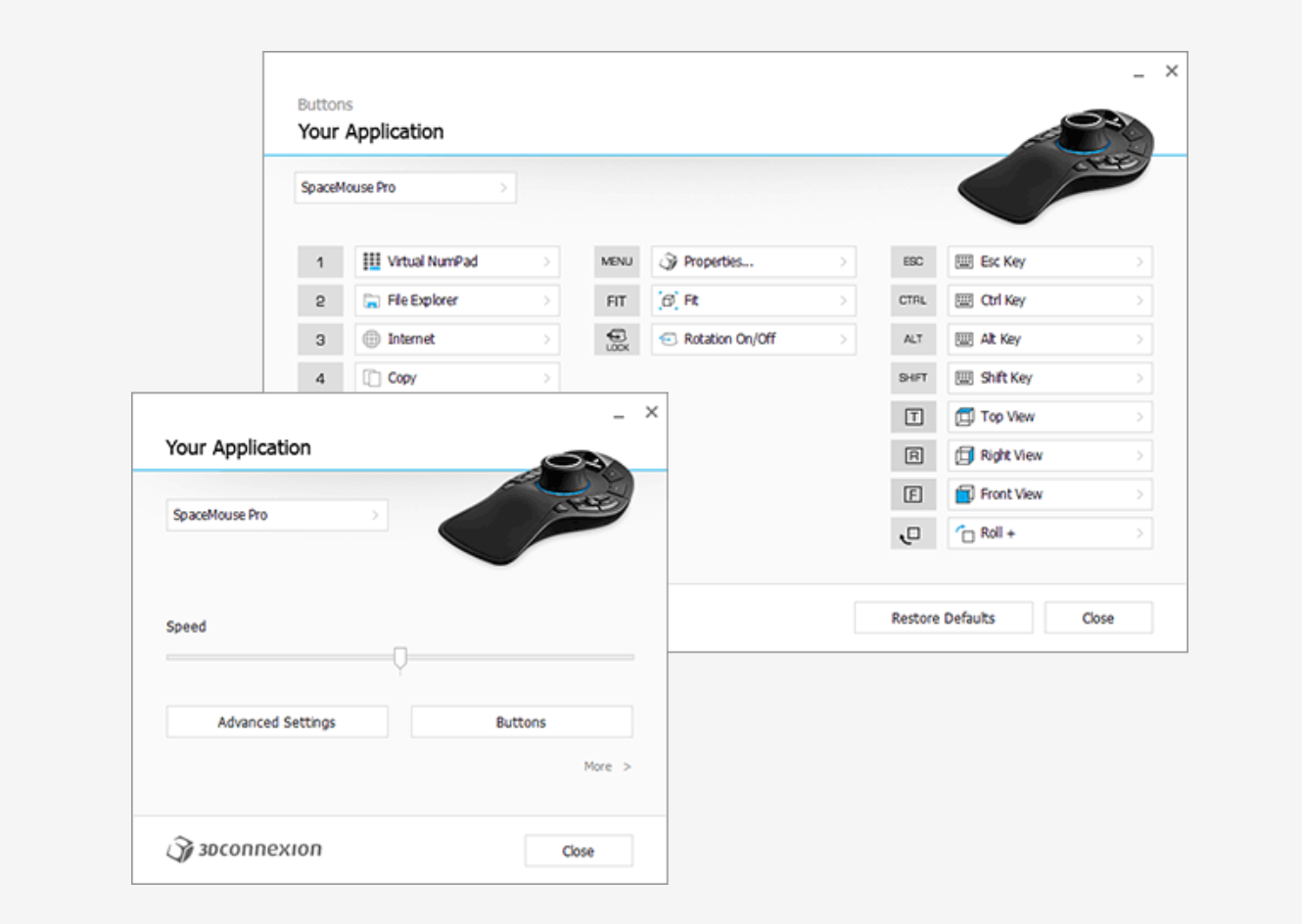Open the Buttons configuration panel
The height and width of the screenshot is (924, 1302).
521,721
